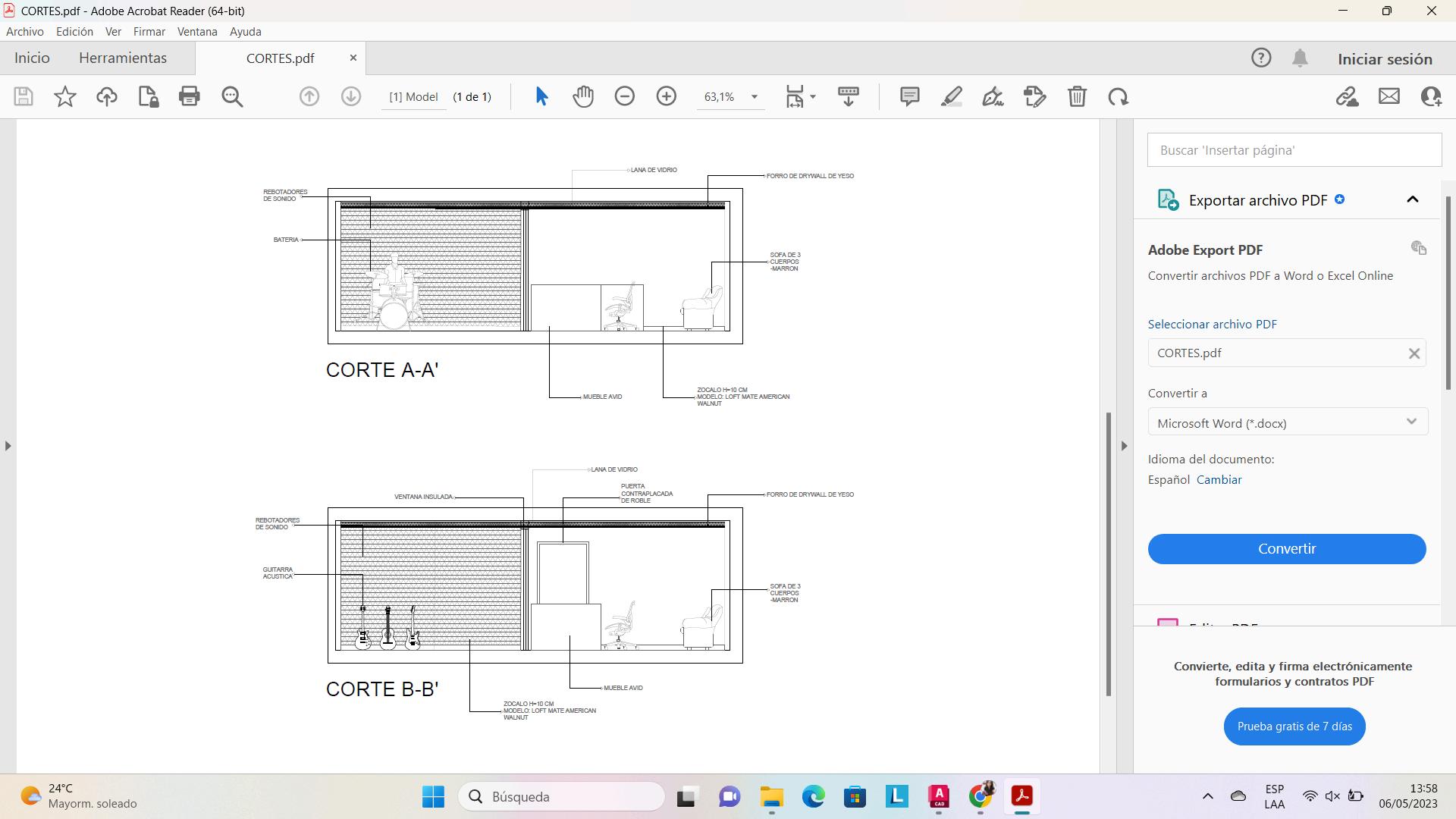Click the Delete trash icon
This screenshot has height=819, width=1456.
point(1077,96)
